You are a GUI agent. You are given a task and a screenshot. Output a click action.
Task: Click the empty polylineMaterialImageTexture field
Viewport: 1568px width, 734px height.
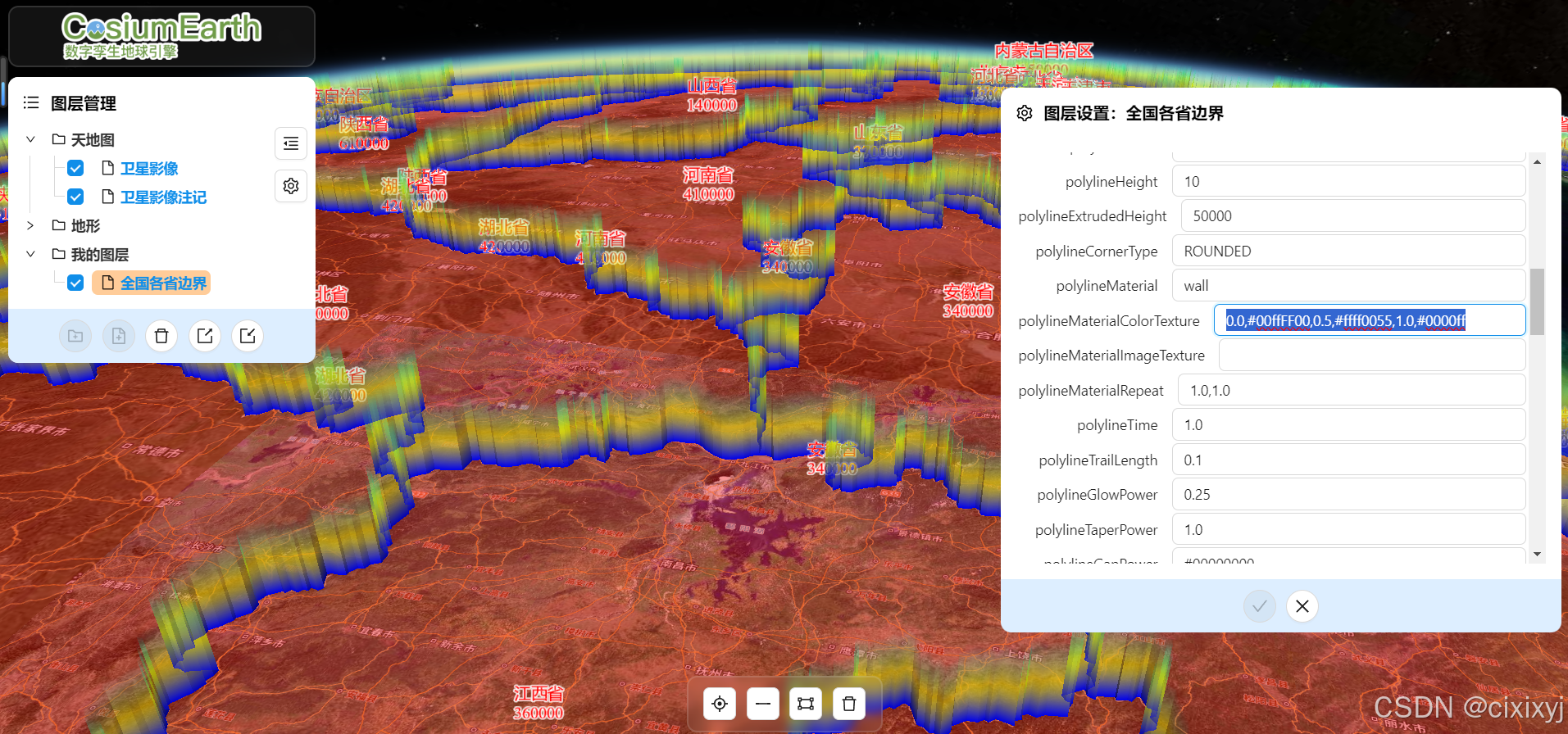point(1372,356)
